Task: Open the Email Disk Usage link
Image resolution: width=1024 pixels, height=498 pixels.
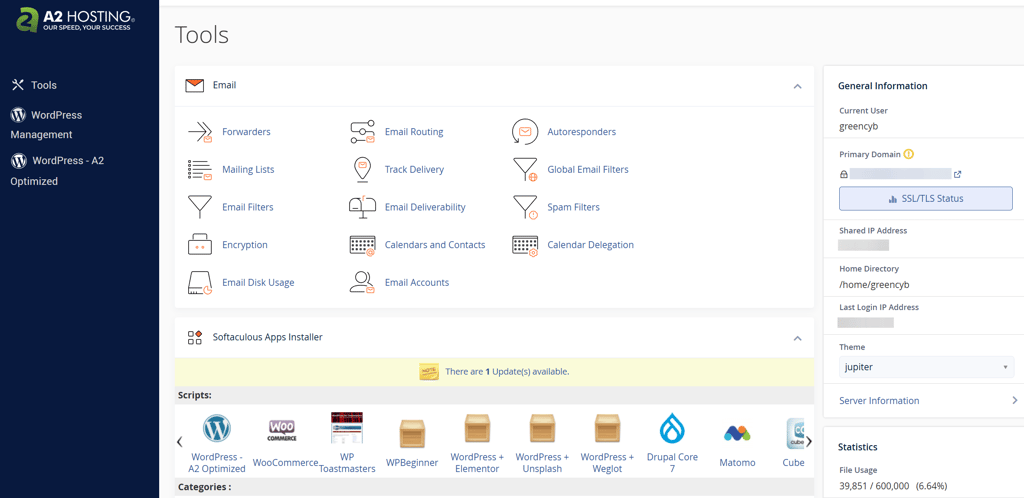Action: [x=258, y=283]
